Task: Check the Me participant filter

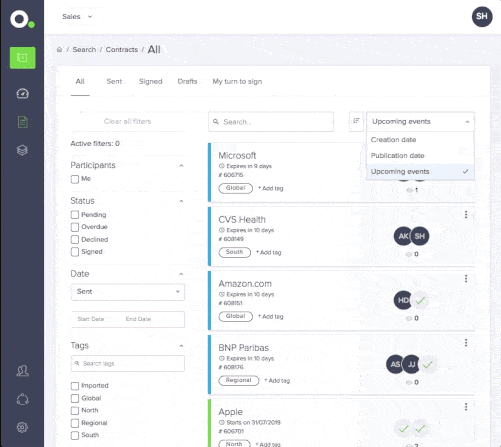Action: (75, 179)
